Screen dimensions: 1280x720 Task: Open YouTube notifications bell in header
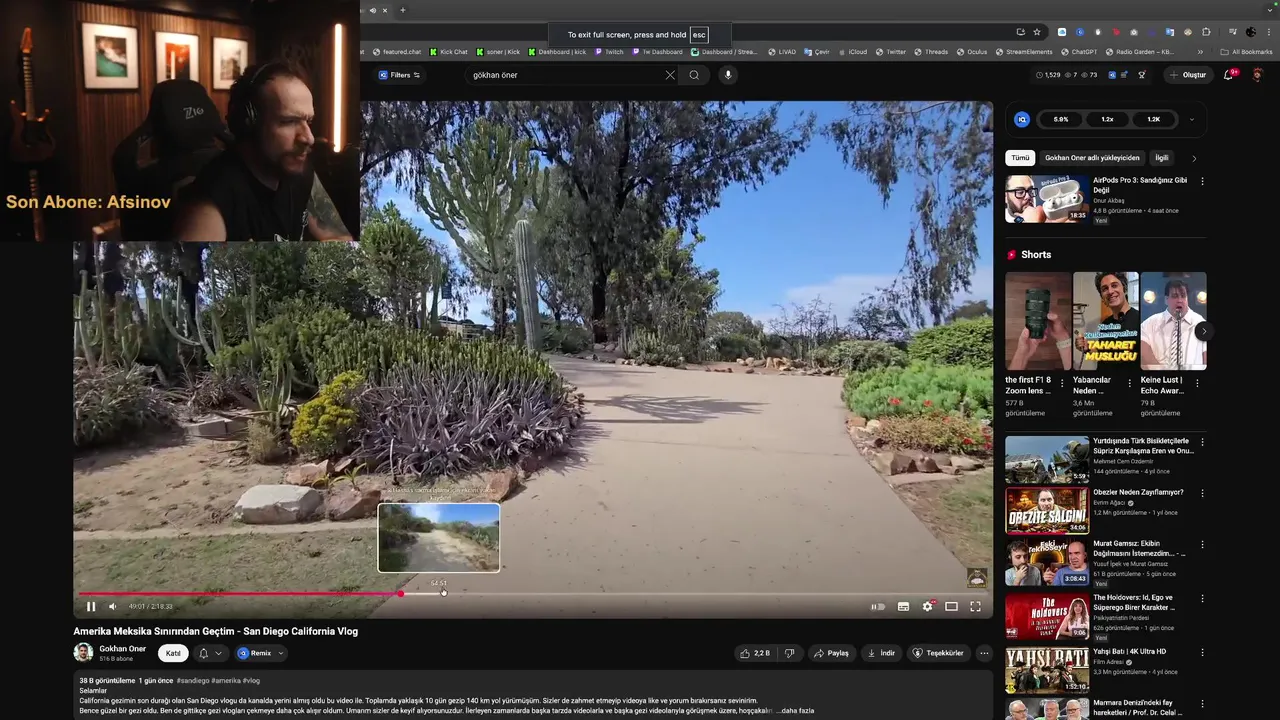(1229, 75)
